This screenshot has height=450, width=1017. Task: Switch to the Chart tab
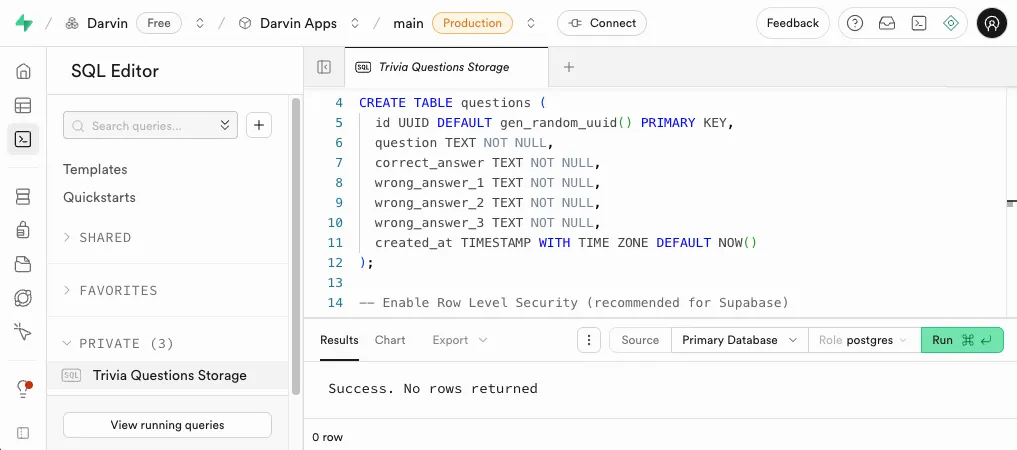point(390,340)
